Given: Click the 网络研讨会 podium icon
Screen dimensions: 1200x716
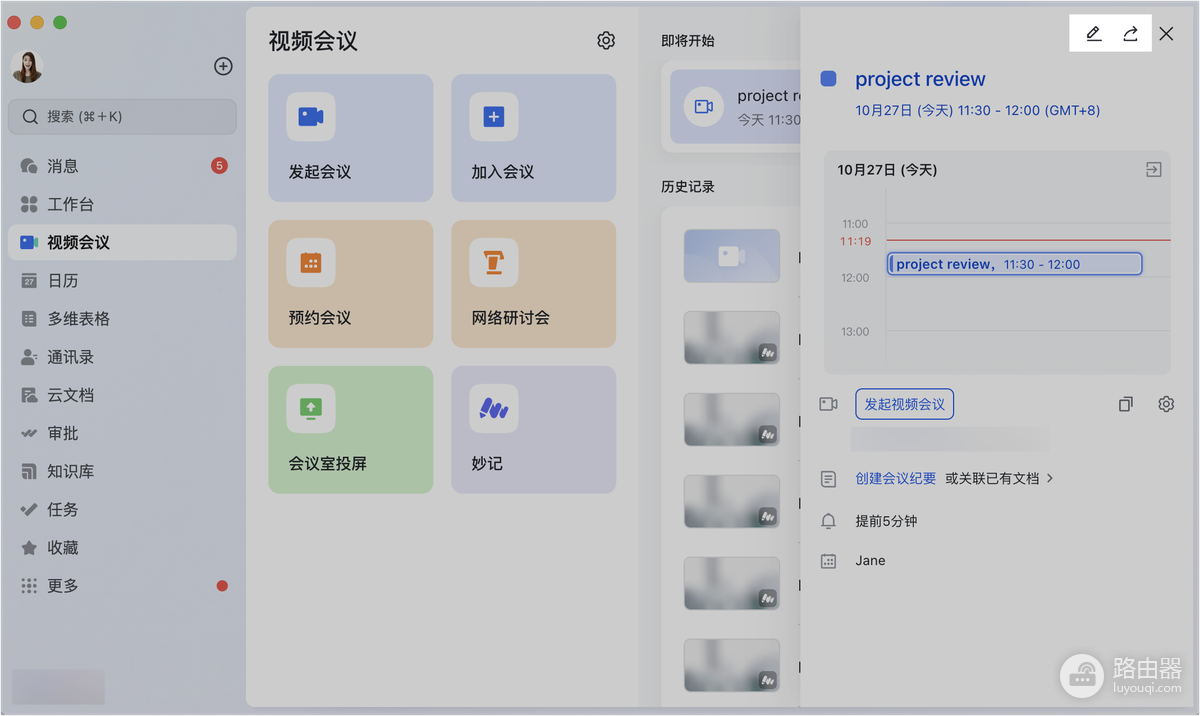Looking at the screenshot, I should click(494, 263).
